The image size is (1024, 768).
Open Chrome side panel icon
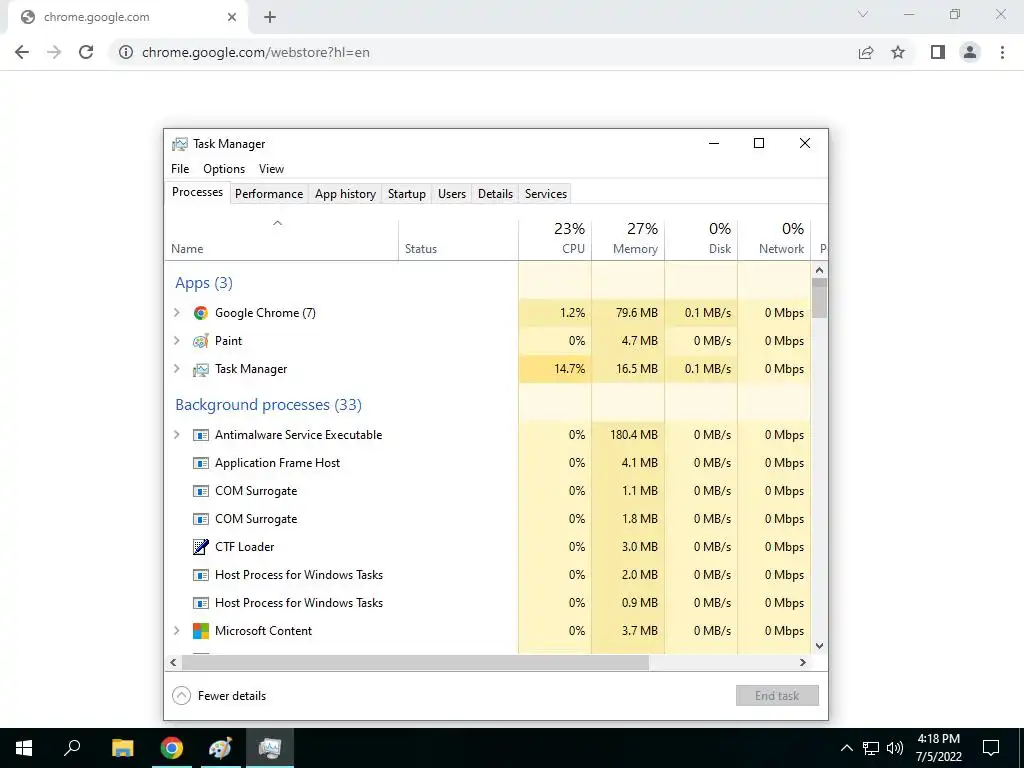coord(938,52)
